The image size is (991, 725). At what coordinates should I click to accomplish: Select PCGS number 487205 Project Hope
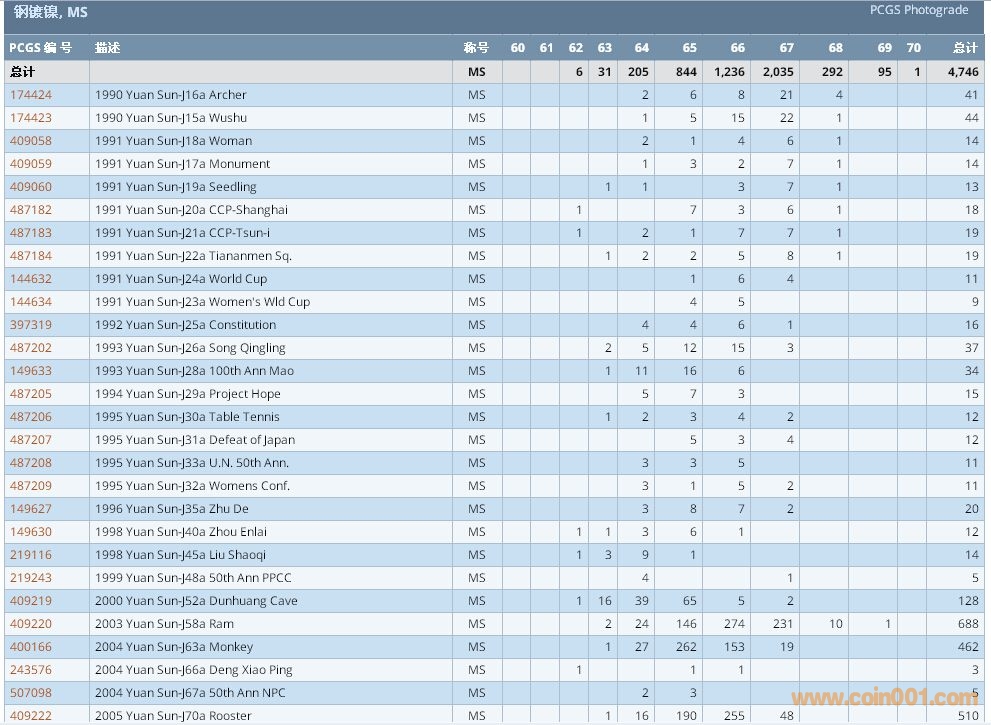pos(30,394)
